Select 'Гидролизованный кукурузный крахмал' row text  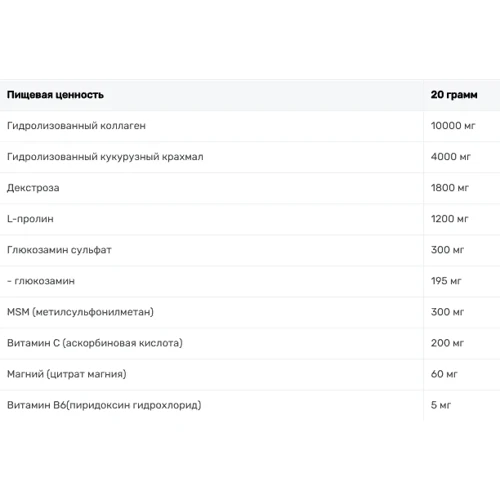coord(105,157)
